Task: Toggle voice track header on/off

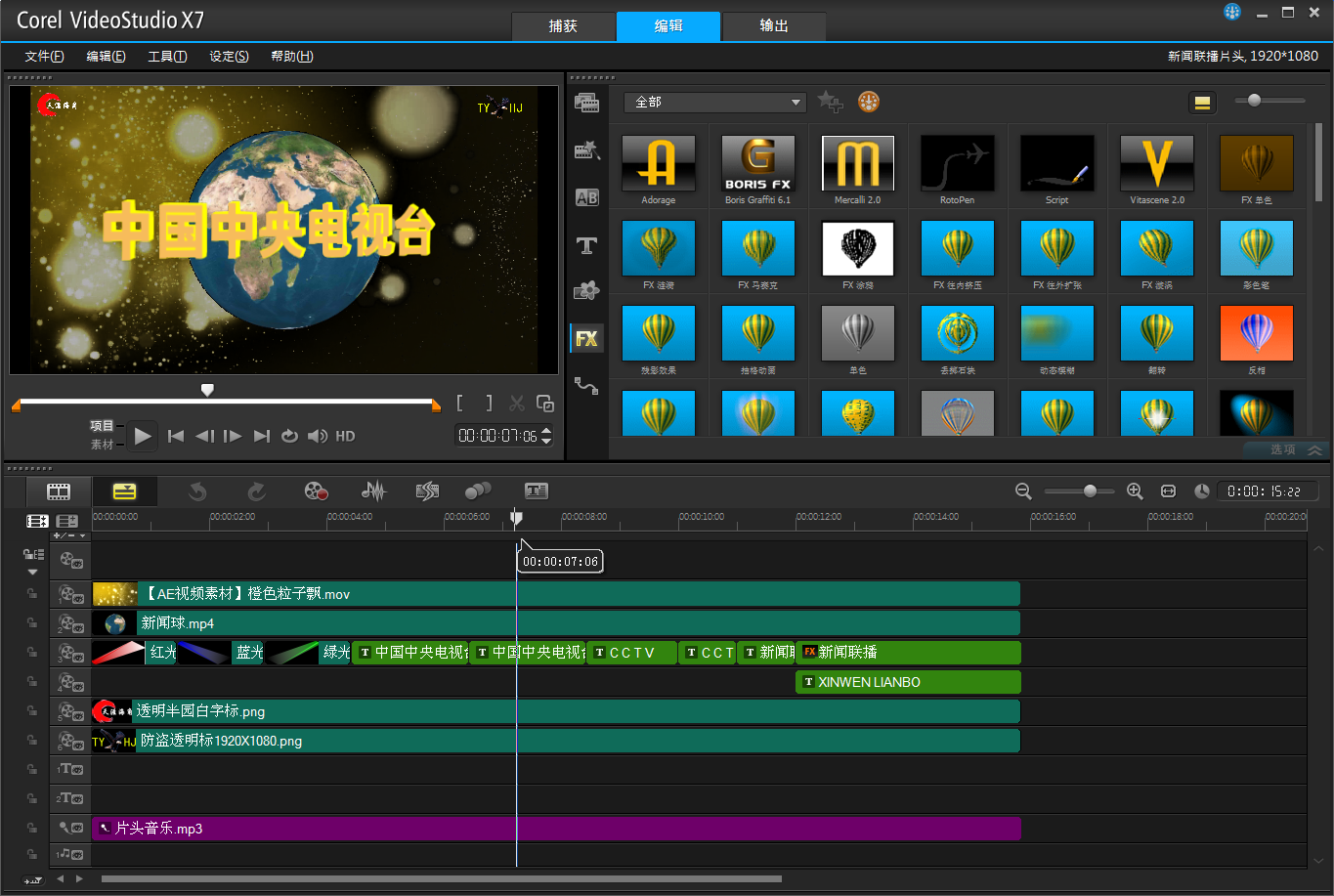Action: click(70, 828)
